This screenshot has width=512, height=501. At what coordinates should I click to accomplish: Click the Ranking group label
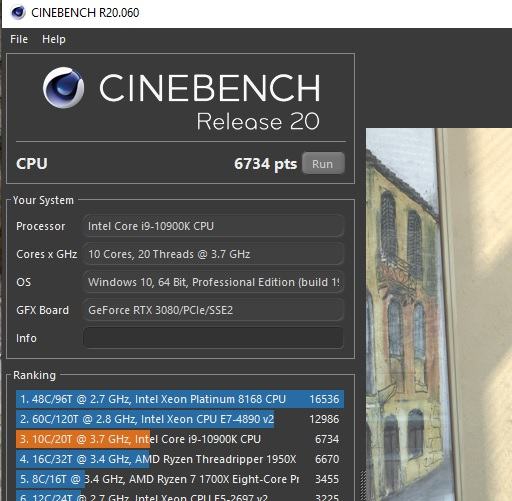point(34,375)
